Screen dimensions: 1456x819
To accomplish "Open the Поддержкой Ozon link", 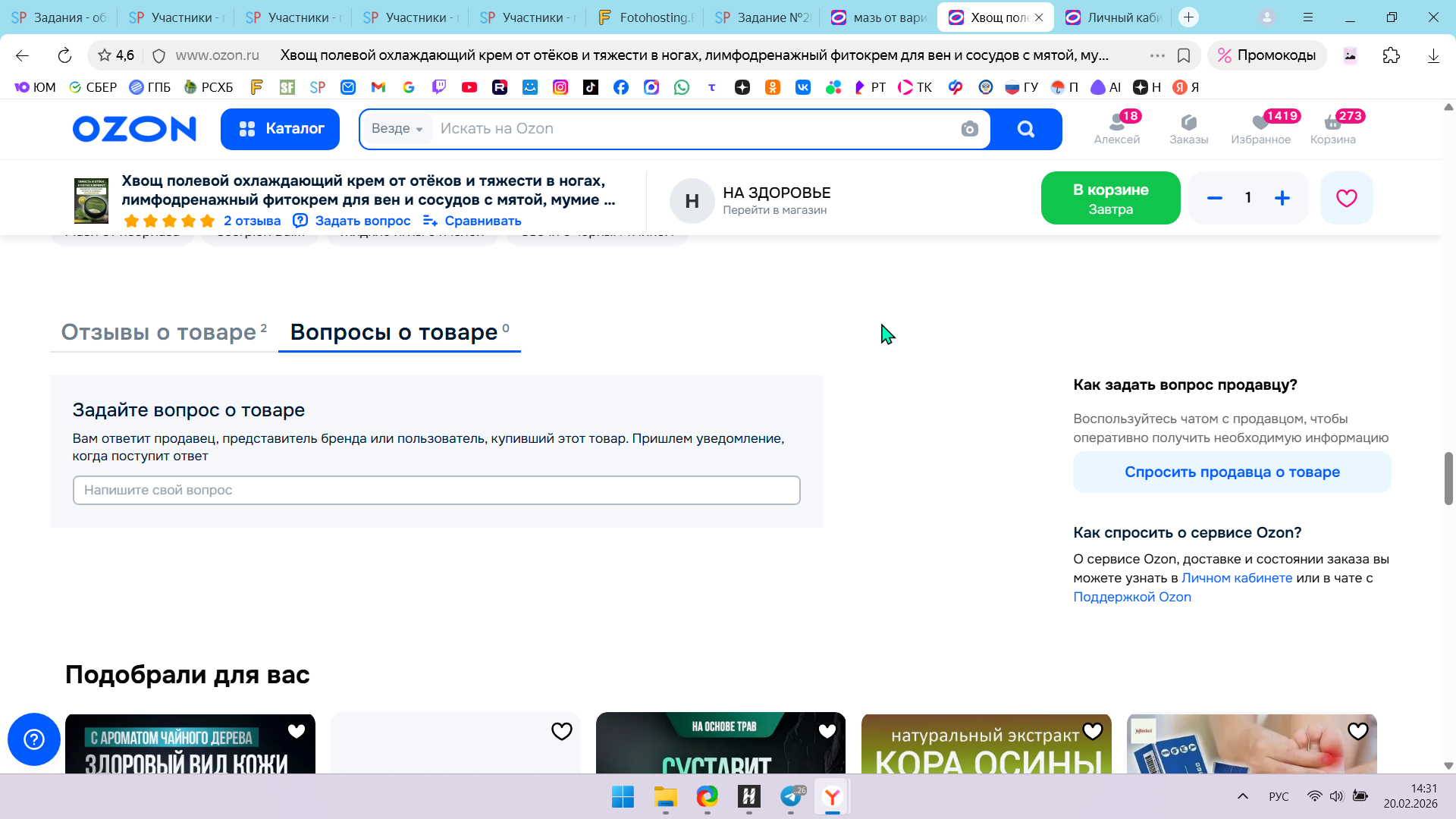I will coord(1131,597).
